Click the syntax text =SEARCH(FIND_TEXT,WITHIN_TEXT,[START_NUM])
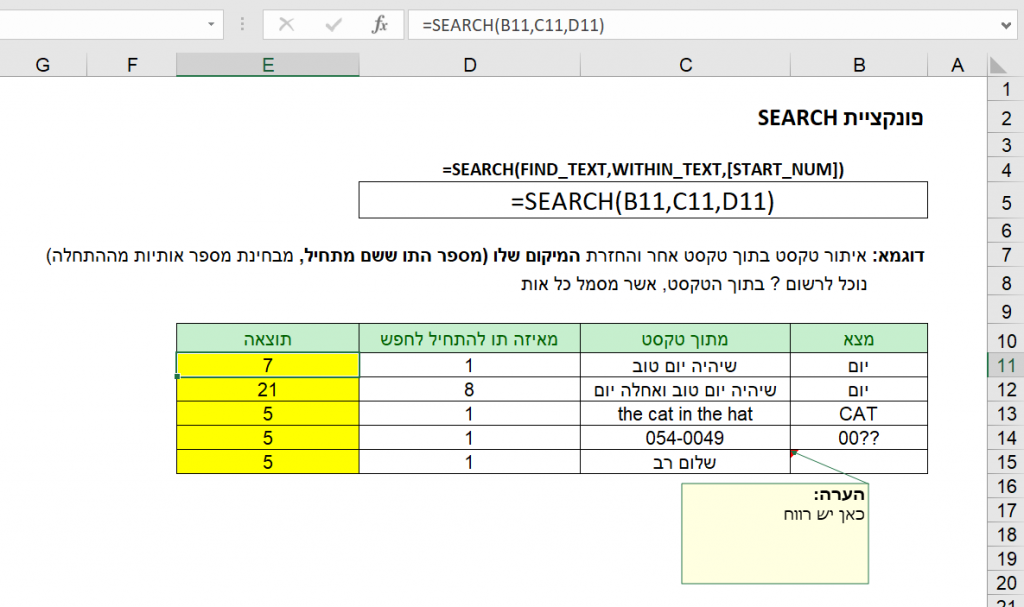Viewport: 1024px width, 607px height. click(643, 169)
